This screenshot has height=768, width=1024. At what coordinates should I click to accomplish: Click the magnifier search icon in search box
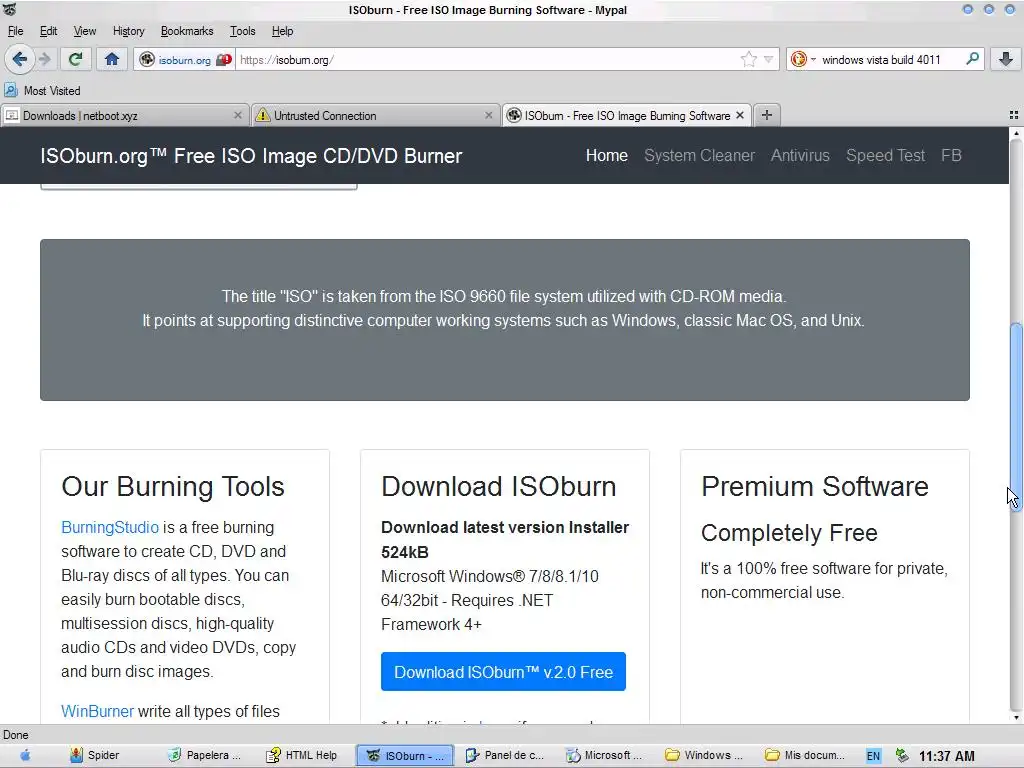point(972,59)
